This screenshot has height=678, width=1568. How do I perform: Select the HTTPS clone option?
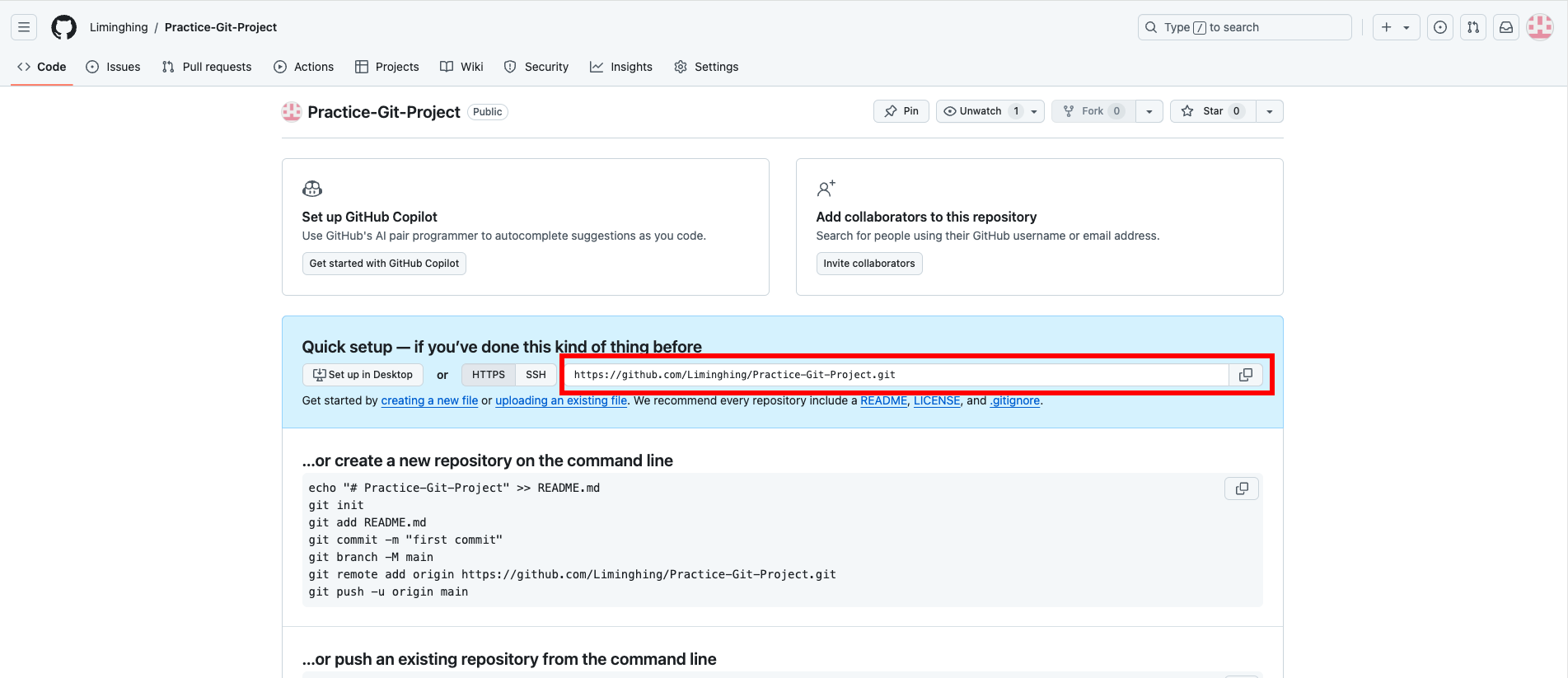click(x=489, y=375)
